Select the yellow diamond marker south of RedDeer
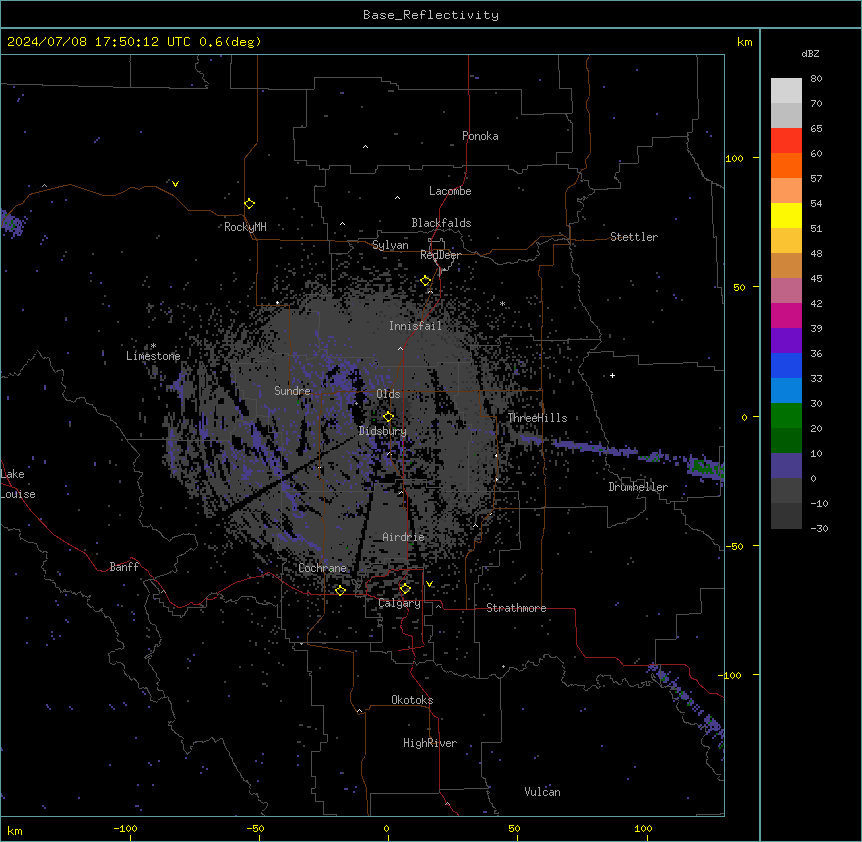 tap(426, 281)
